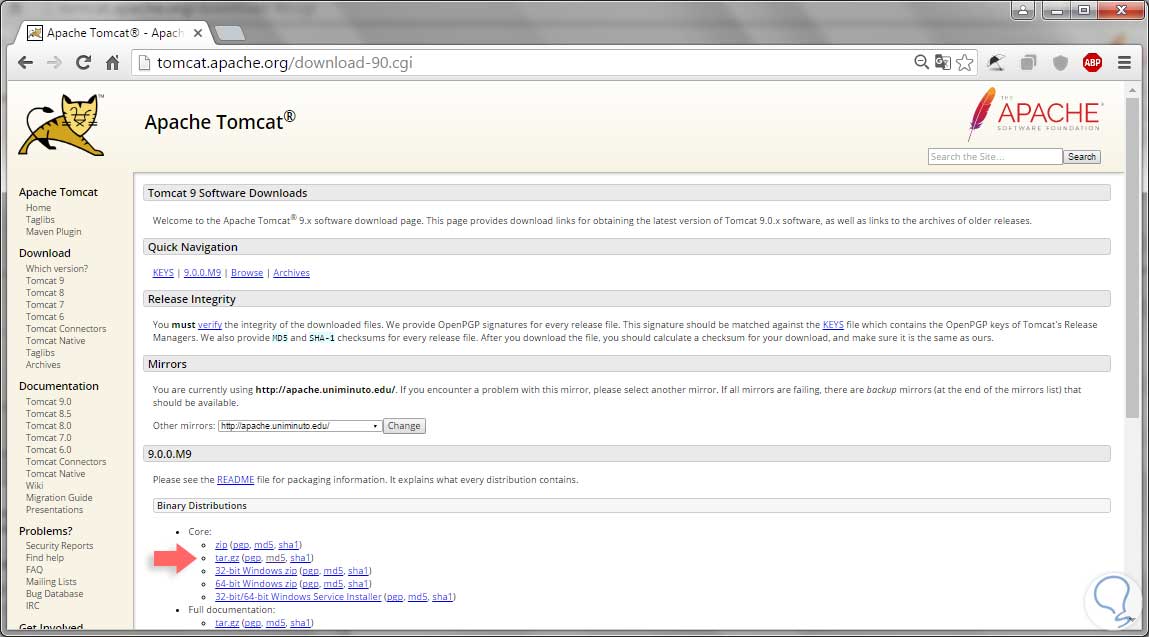Download the 32-bit Windows zip
The width and height of the screenshot is (1149, 637).
pyautogui.click(x=256, y=571)
